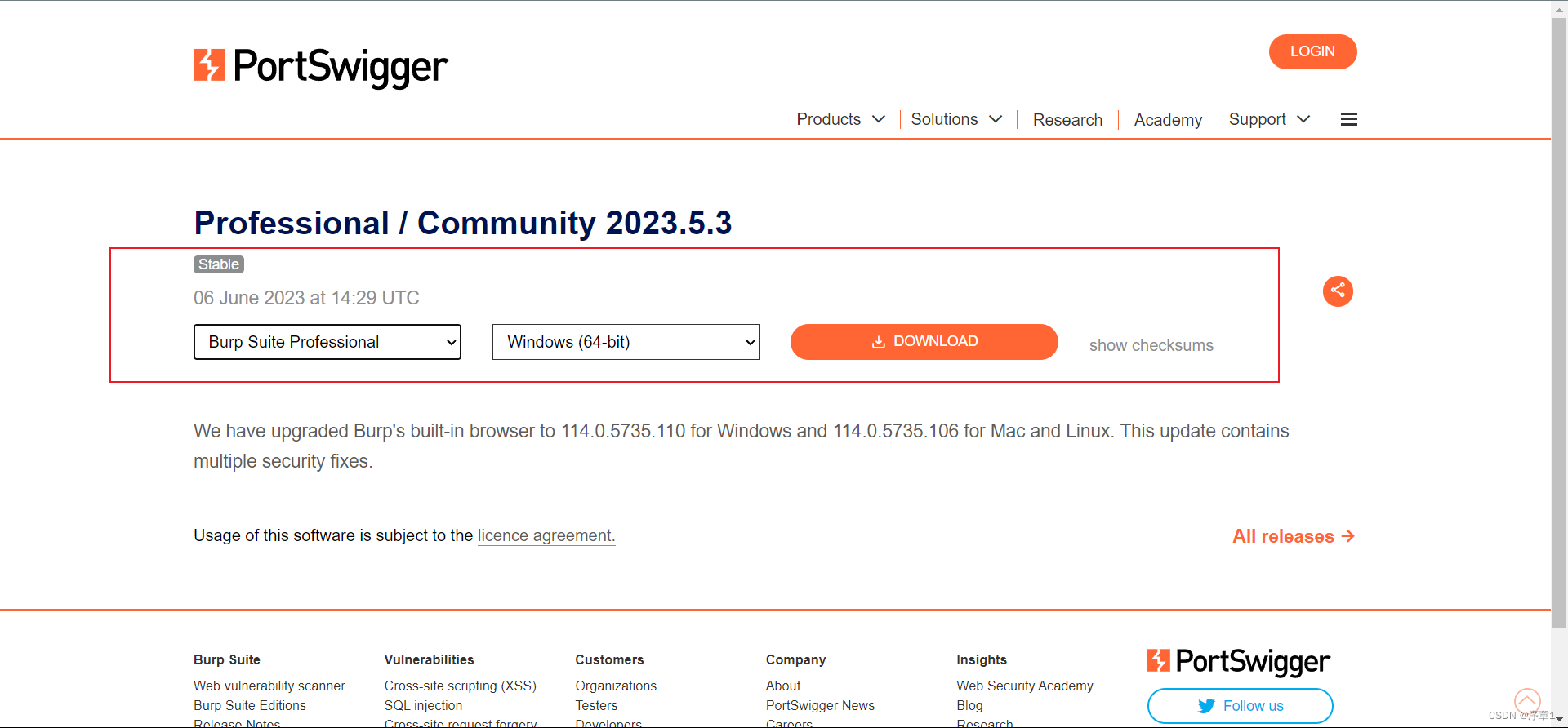1568x728 pixels.
Task: Go to the Academy page
Action: click(x=1168, y=120)
